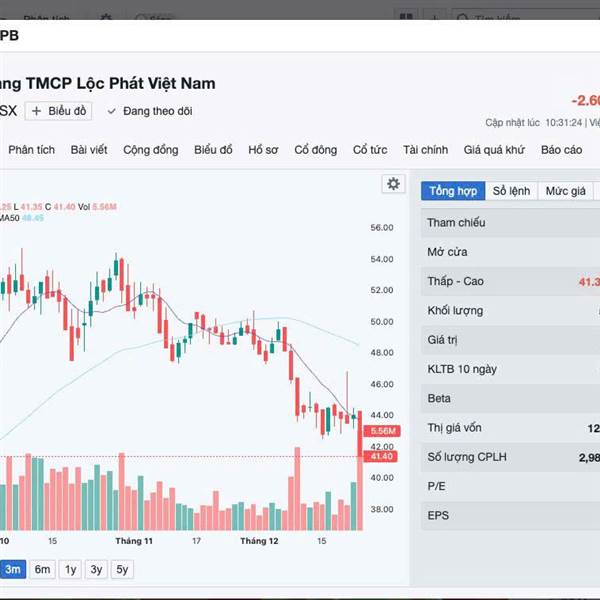Go to the Cộng đồng tab
600x600 pixels.
point(151,150)
